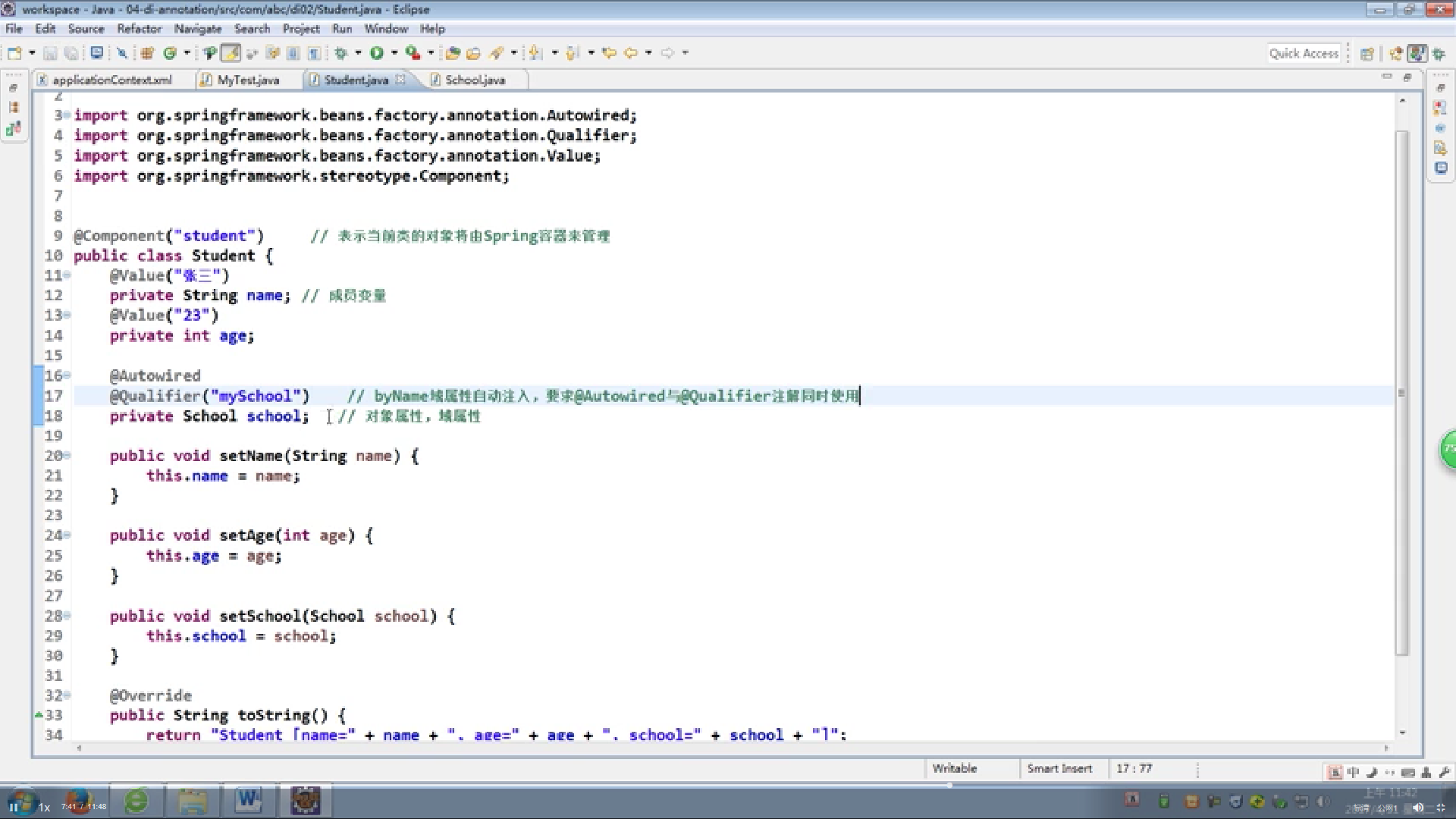Click the Debug bug icon

coord(341,53)
